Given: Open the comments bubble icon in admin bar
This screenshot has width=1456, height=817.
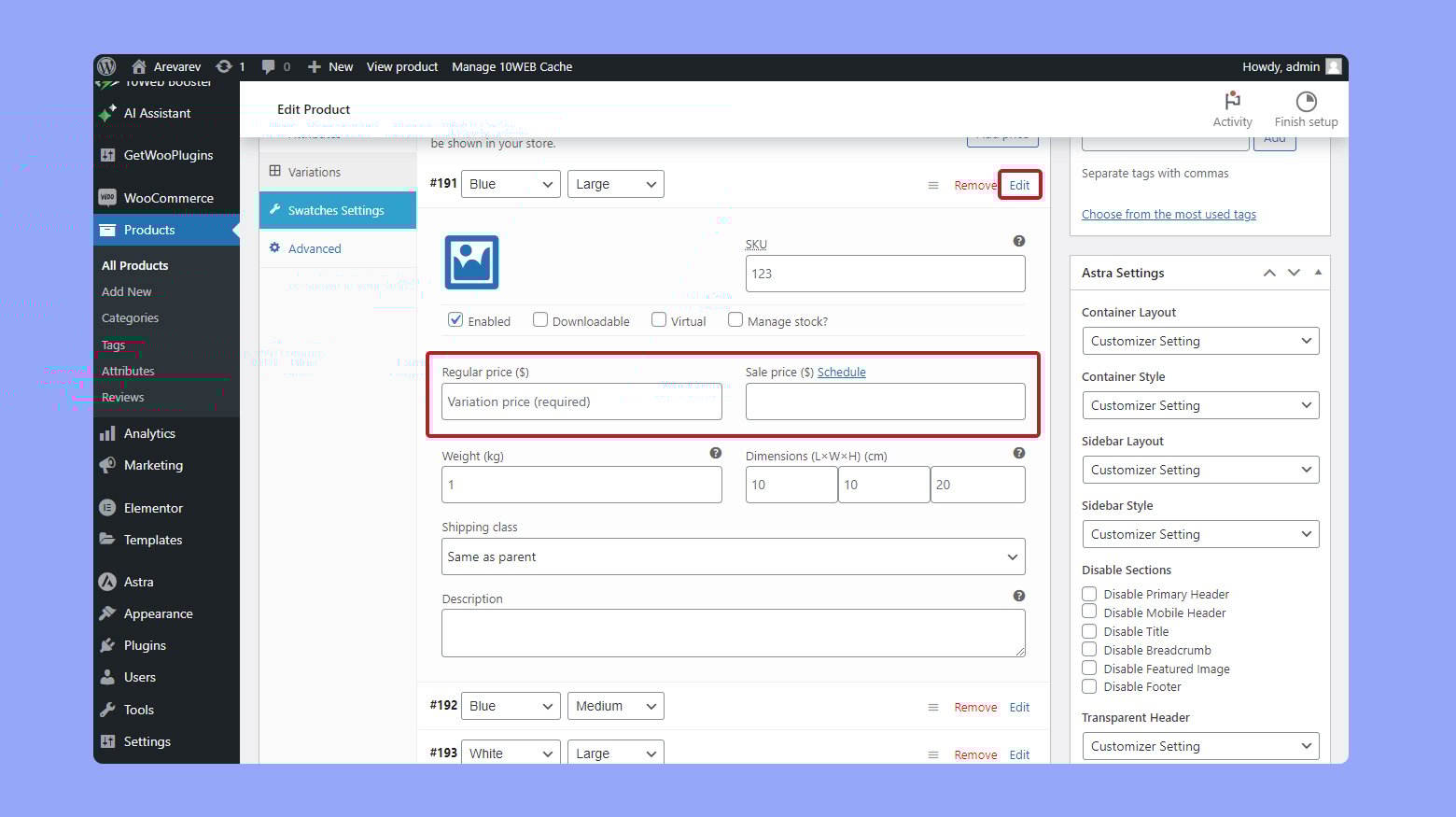Looking at the screenshot, I should point(269,66).
